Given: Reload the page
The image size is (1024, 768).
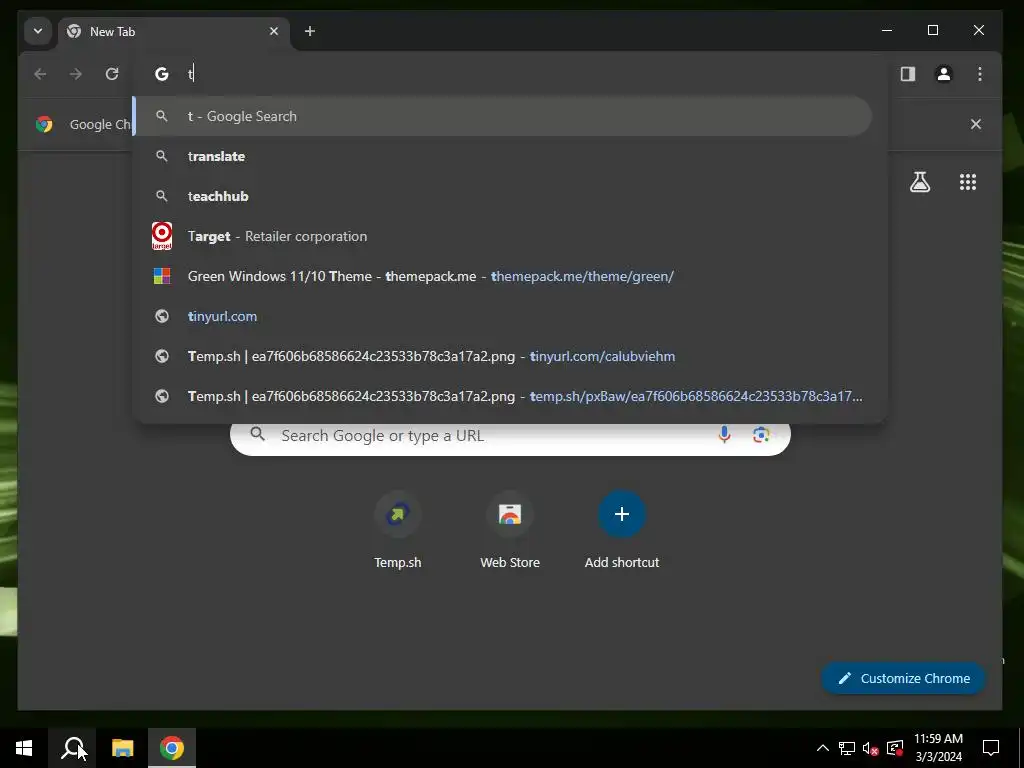Looking at the screenshot, I should click(112, 74).
